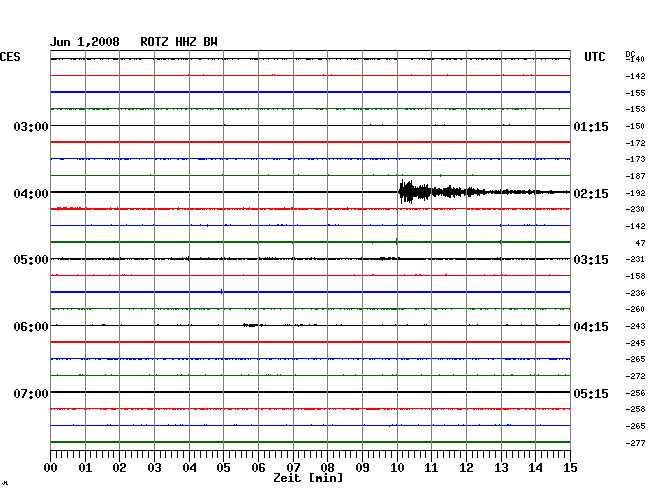Click the DC value -153

click(x=635, y=109)
